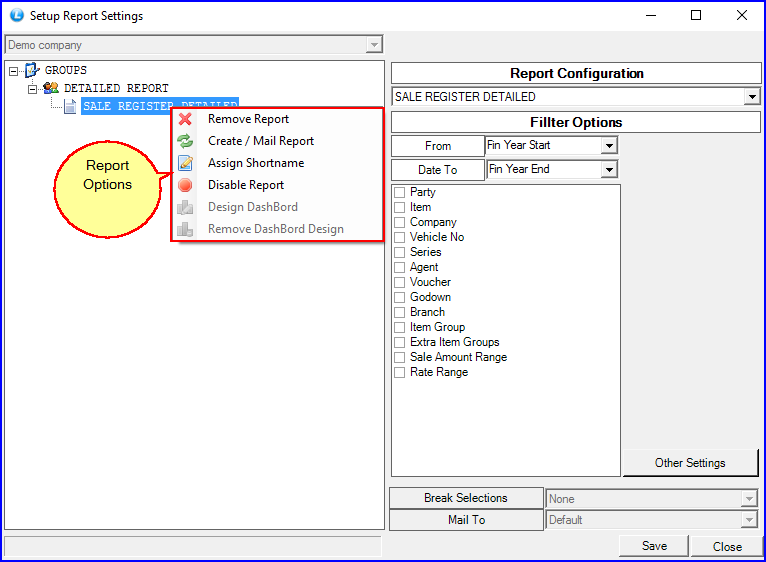
Task: Click the DETAILED REPORT people icon
Action: pos(51,88)
